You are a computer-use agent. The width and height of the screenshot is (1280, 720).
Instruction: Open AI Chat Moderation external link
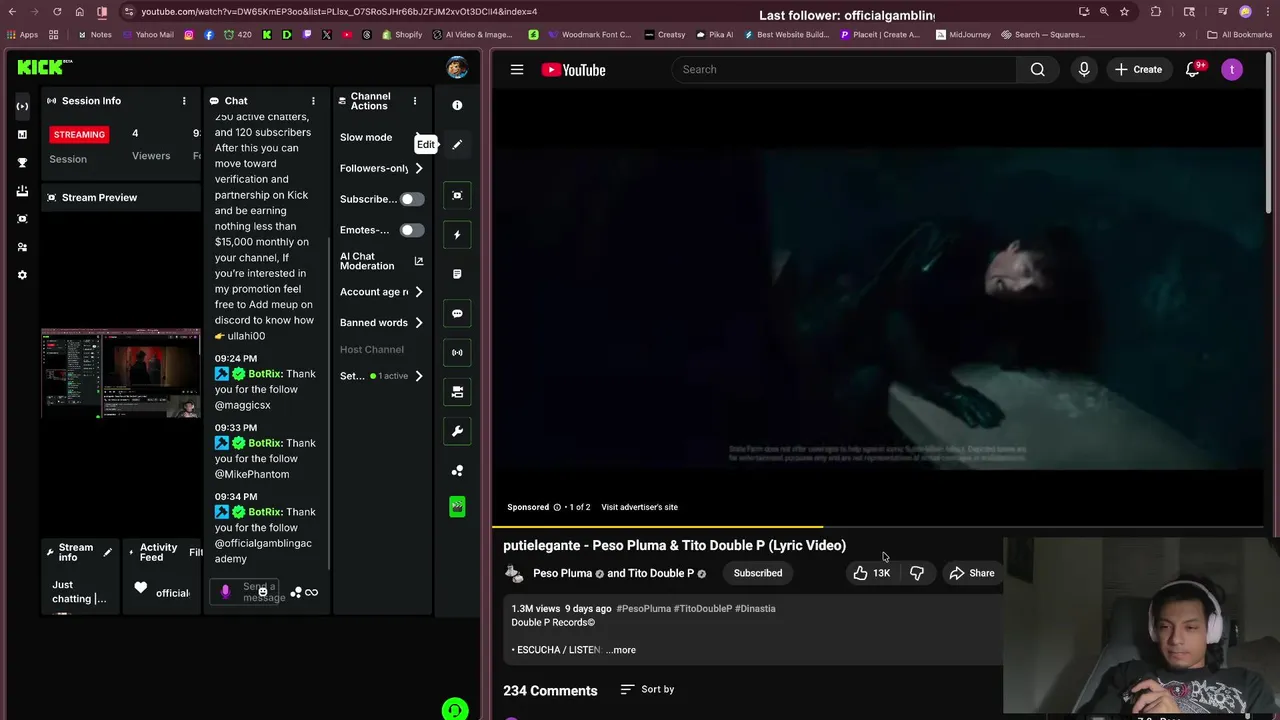click(x=419, y=261)
